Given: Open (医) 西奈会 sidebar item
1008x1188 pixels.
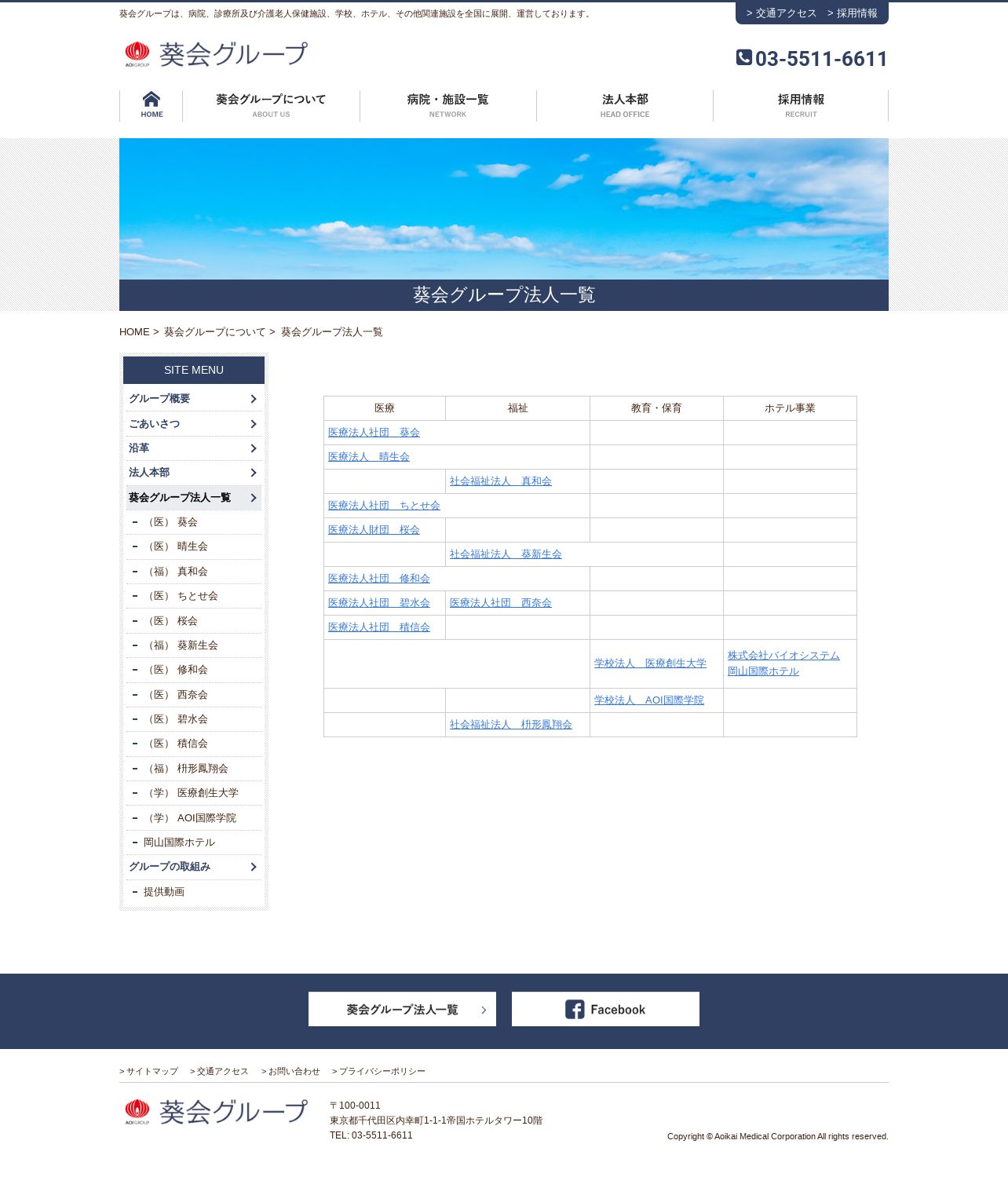Looking at the screenshot, I should click(193, 695).
